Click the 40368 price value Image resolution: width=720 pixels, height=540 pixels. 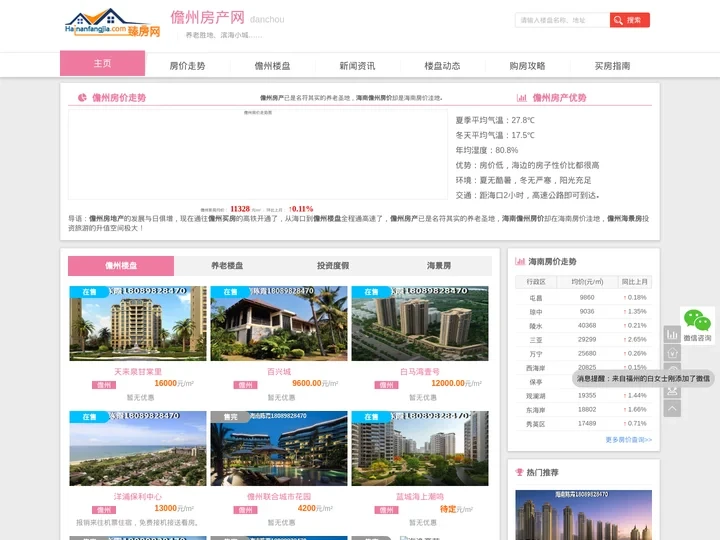587,325
